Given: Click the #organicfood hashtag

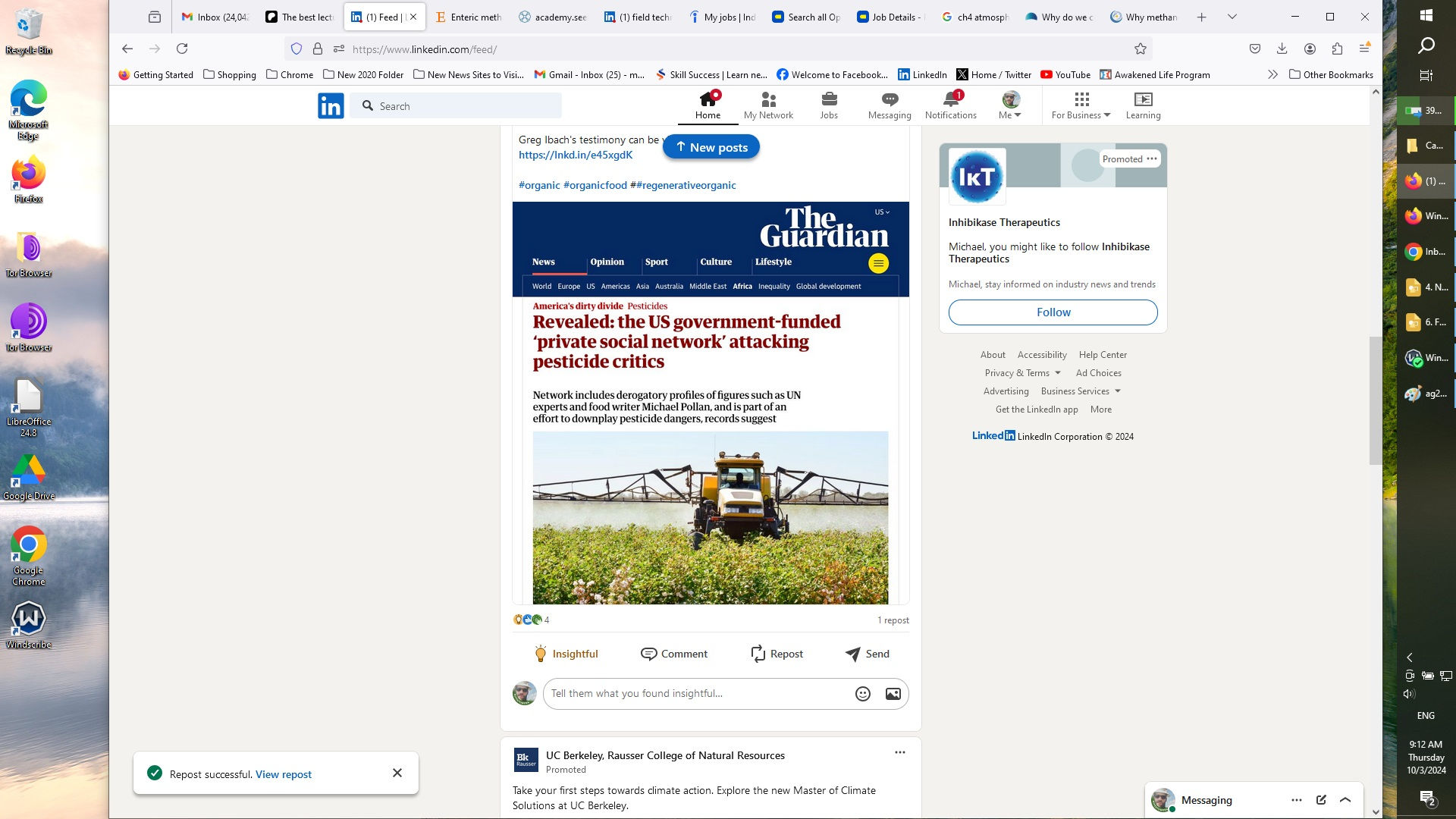Looking at the screenshot, I should coord(595,185).
